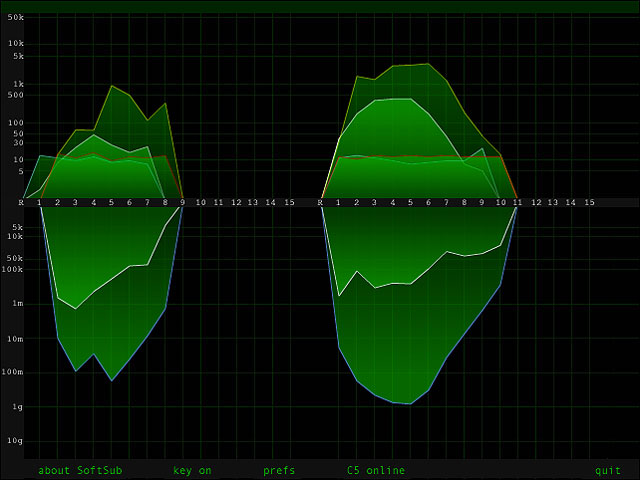Viewport: 640px width, 480px height.
Task: Open the prefs menu
Action: (279, 470)
